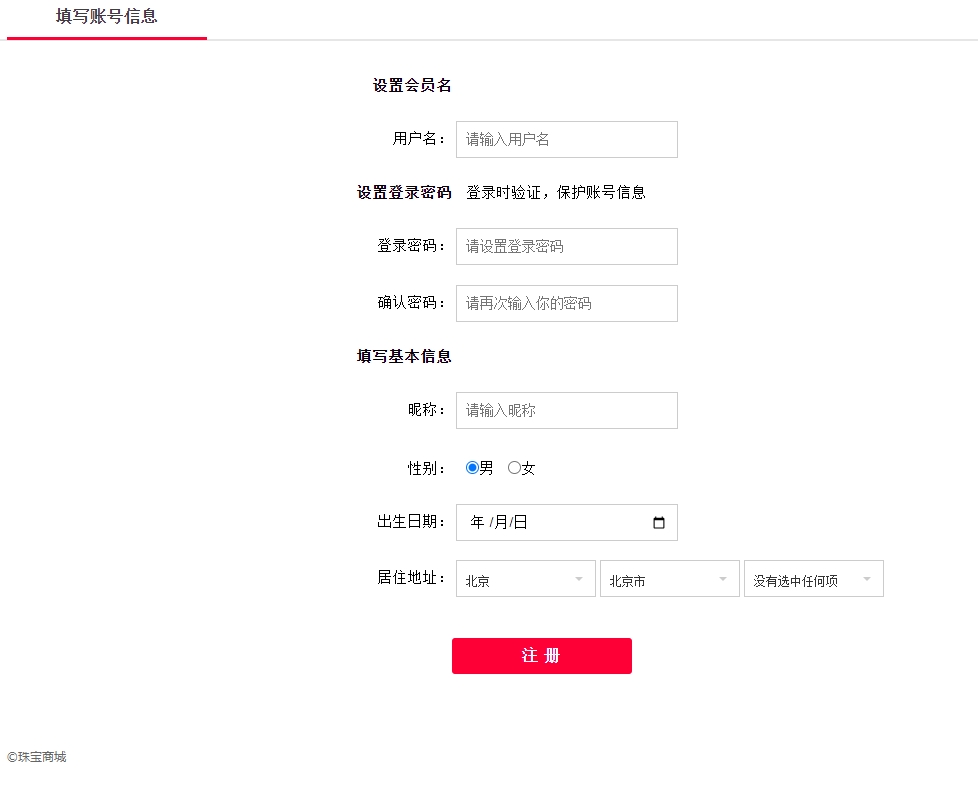The image size is (978, 789).
Task: Open the 填写账号信息 tab
Action: coord(107,17)
